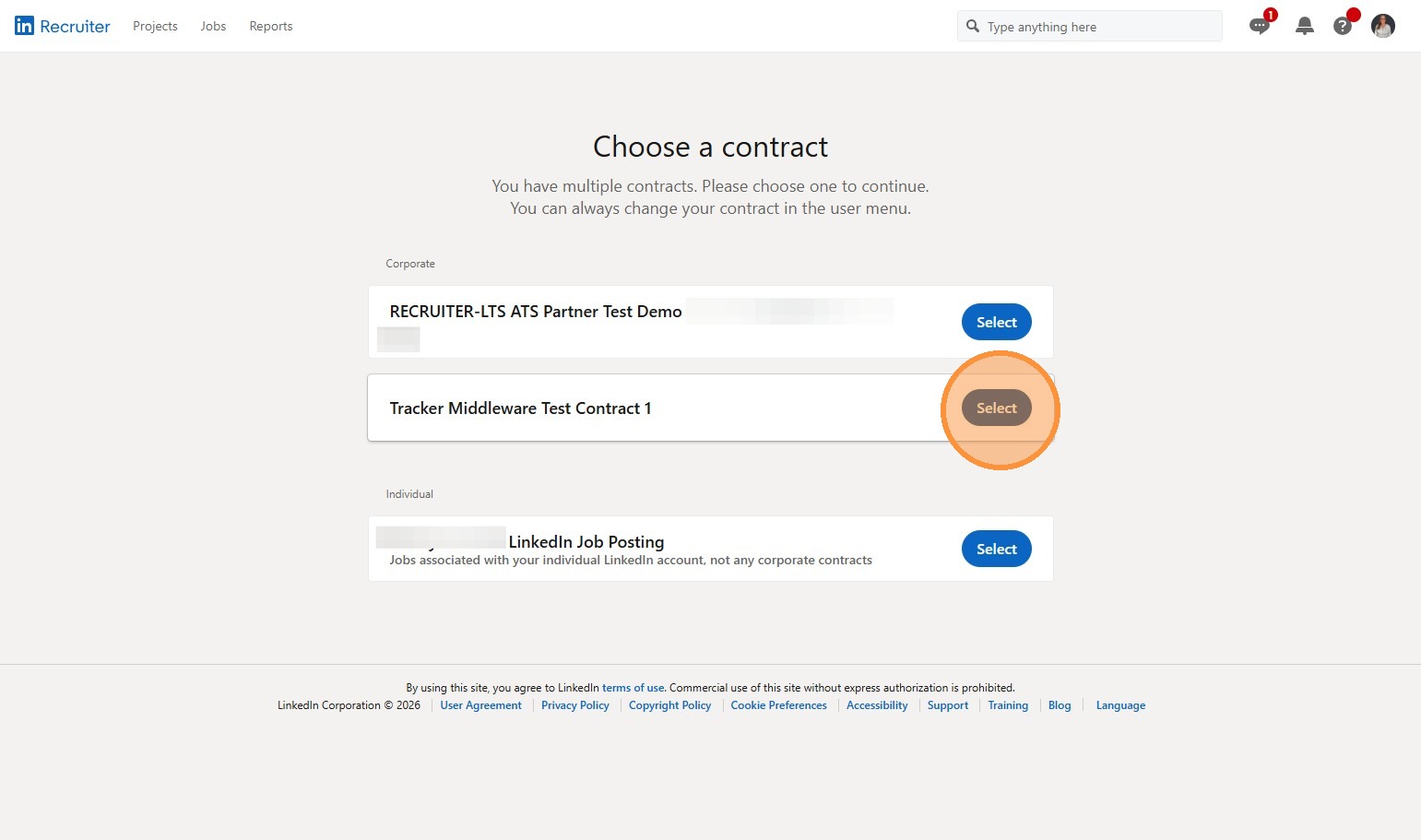Open the Accessibility footer link
Screen dimensions: 1421x840
click(x=877, y=705)
